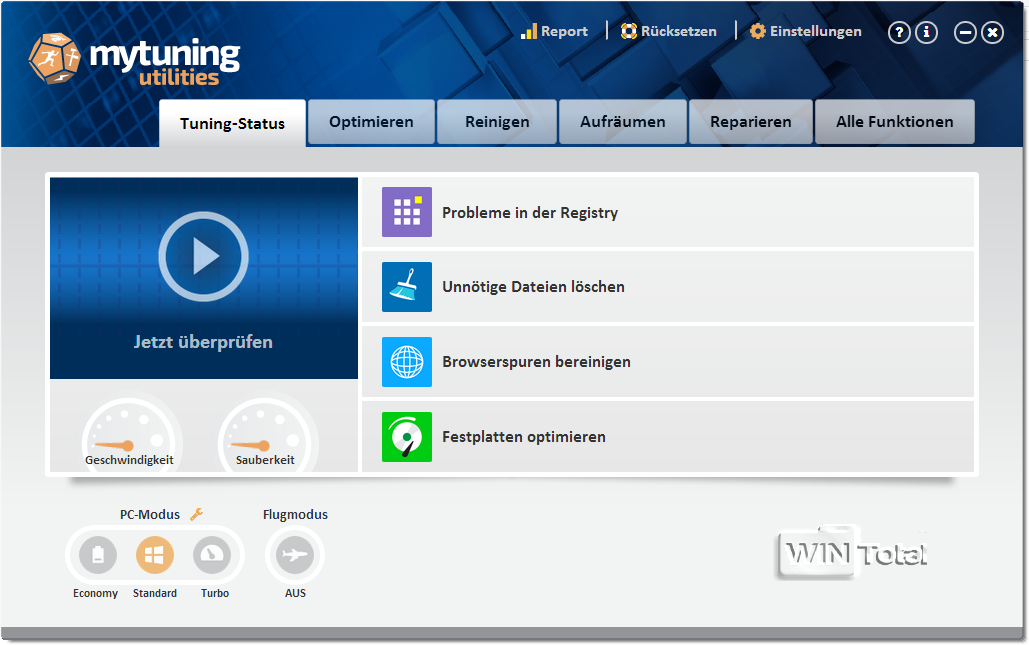Switch to the Tuning-Status tab
Viewport: 1029px width, 645px height.
click(x=232, y=123)
